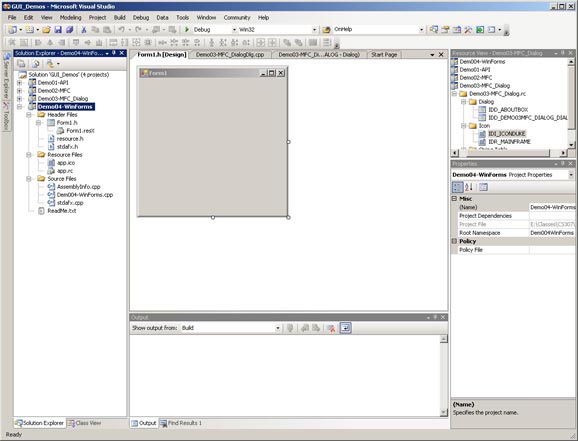Open the Build menu
Image resolution: width=578 pixels, height=441 pixels.
pyautogui.click(x=119, y=17)
